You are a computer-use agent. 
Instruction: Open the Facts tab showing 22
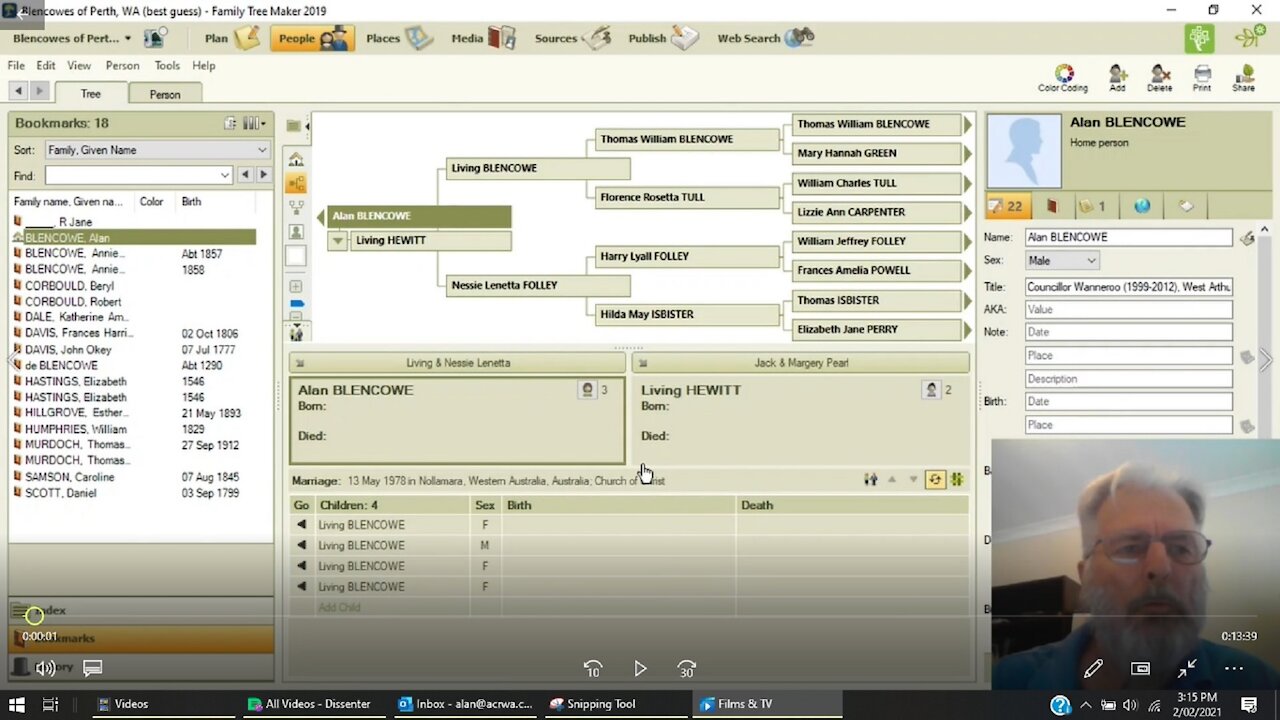pyautogui.click(x=1006, y=206)
